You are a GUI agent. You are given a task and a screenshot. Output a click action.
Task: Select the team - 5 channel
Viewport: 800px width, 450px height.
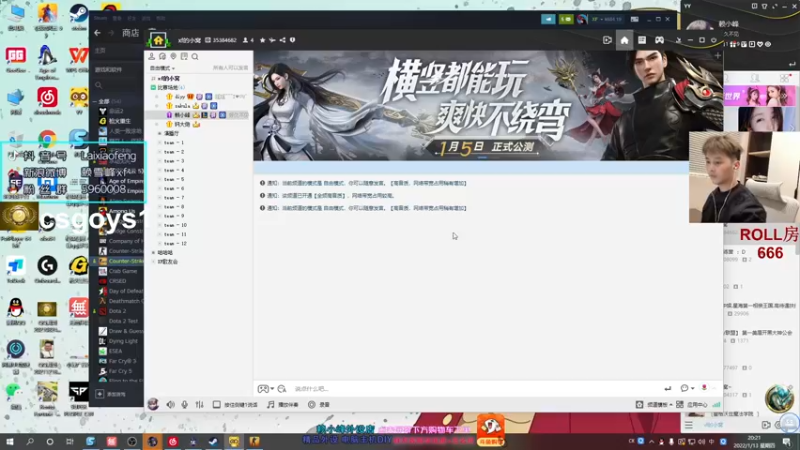click(174, 180)
